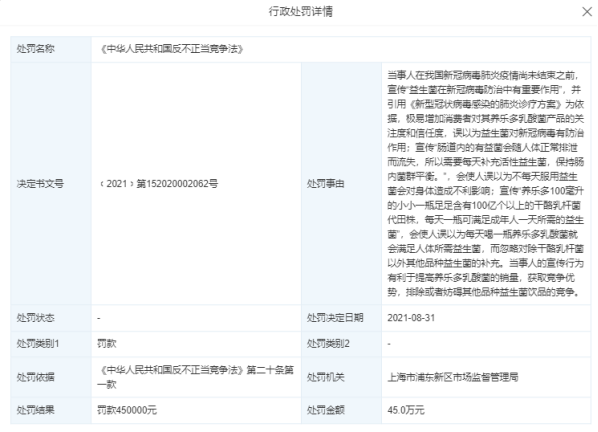598x432 pixels.
Task: Select the date value 2021-08-31
Action: click(x=411, y=318)
